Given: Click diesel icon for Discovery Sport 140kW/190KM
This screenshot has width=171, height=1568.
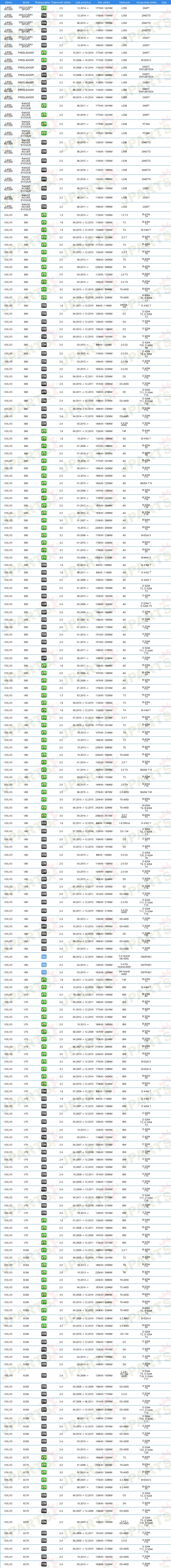Looking at the screenshot, I should pos(44,45).
